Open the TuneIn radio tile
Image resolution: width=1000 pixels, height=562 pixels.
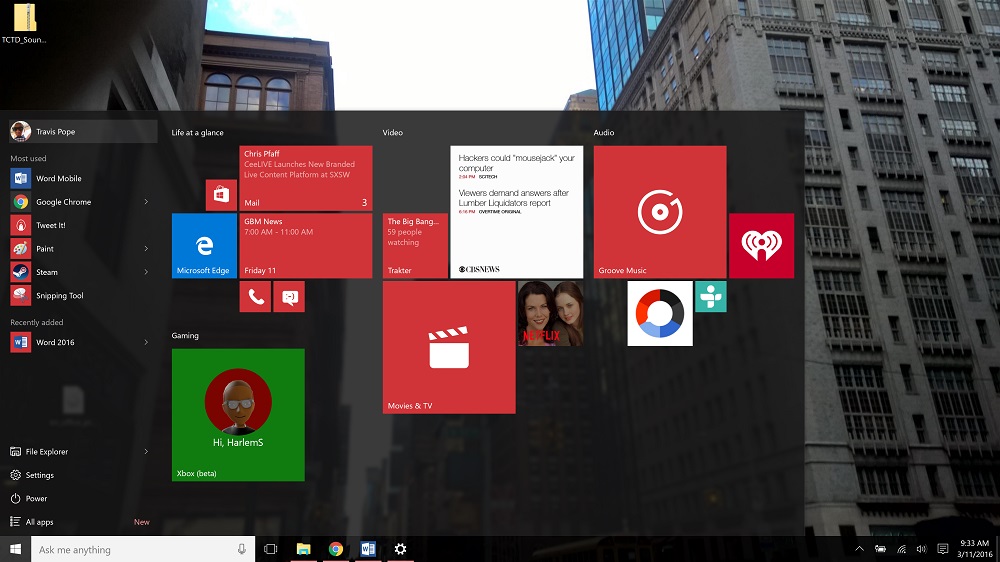(710, 297)
